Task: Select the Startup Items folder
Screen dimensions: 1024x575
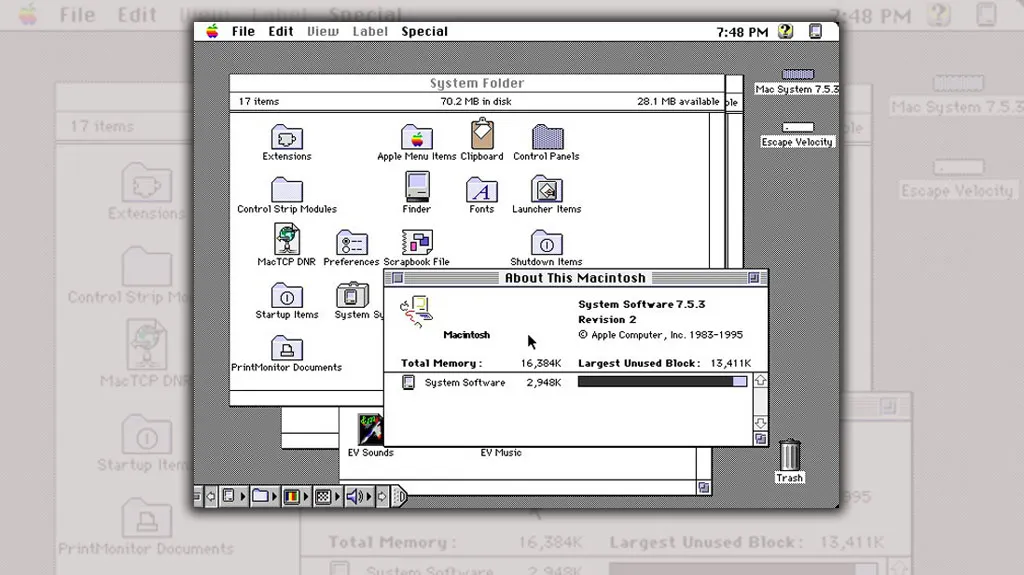Action: point(287,296)
